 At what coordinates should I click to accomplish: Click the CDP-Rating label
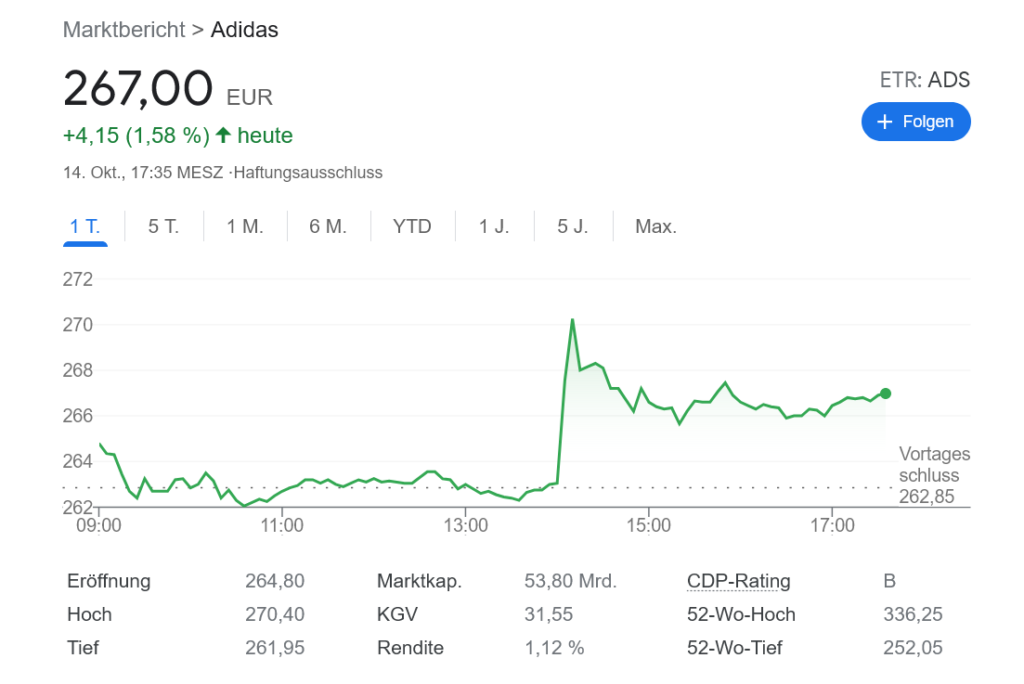(738, 581)
